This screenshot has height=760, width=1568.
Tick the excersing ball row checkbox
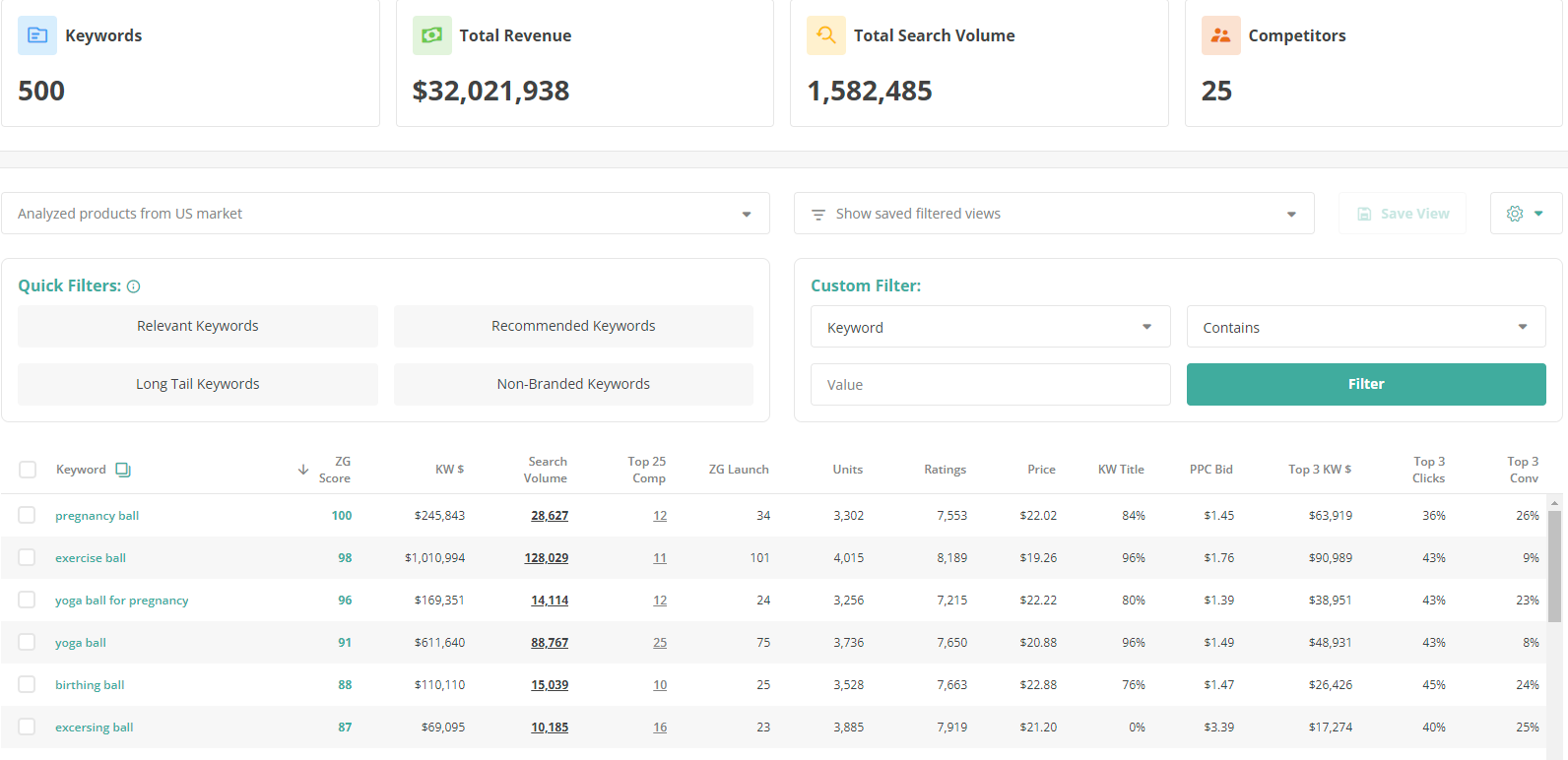(x=27, y=727)
